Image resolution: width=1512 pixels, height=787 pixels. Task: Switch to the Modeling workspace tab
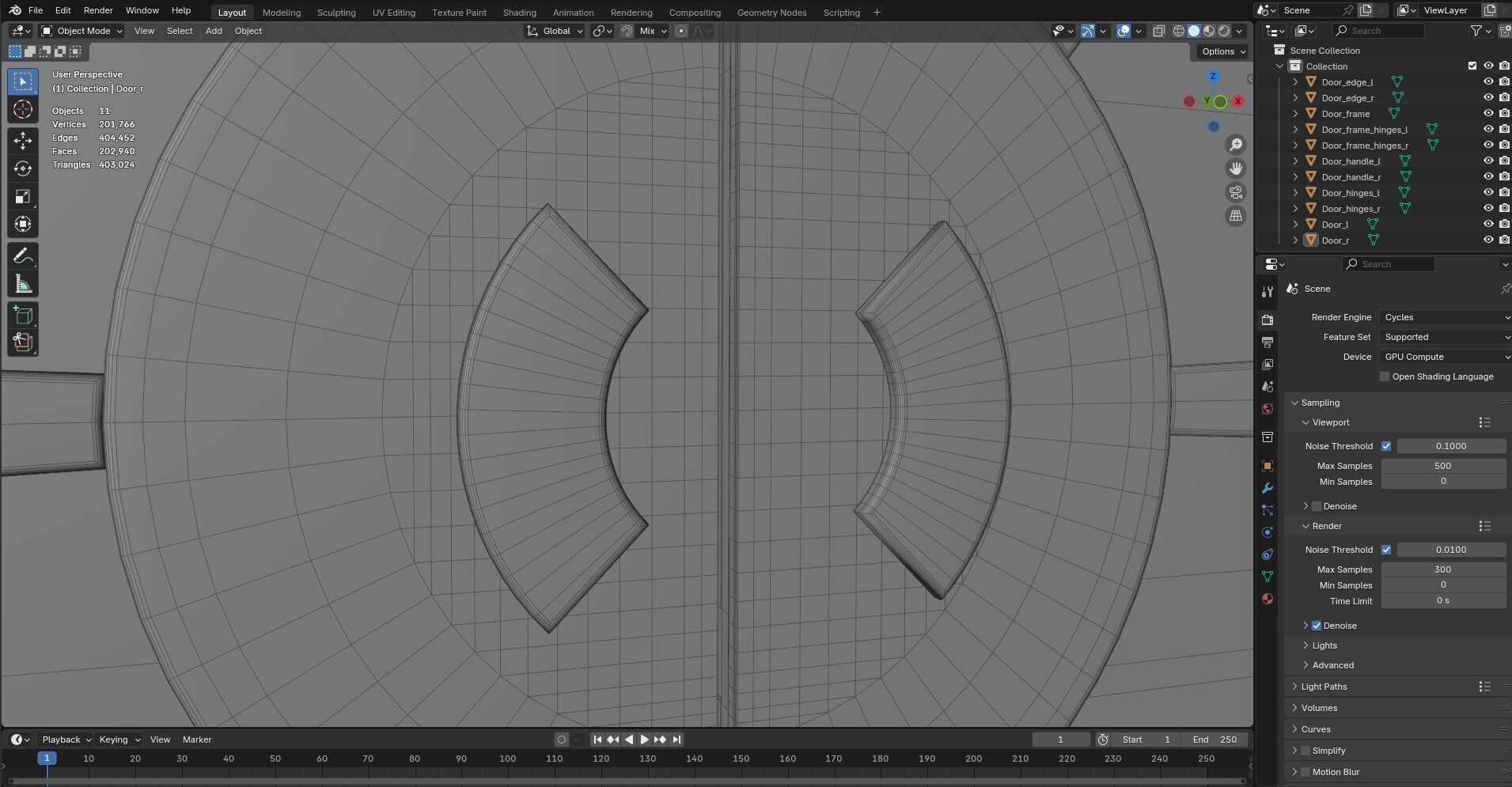click(x=282, y=13)
